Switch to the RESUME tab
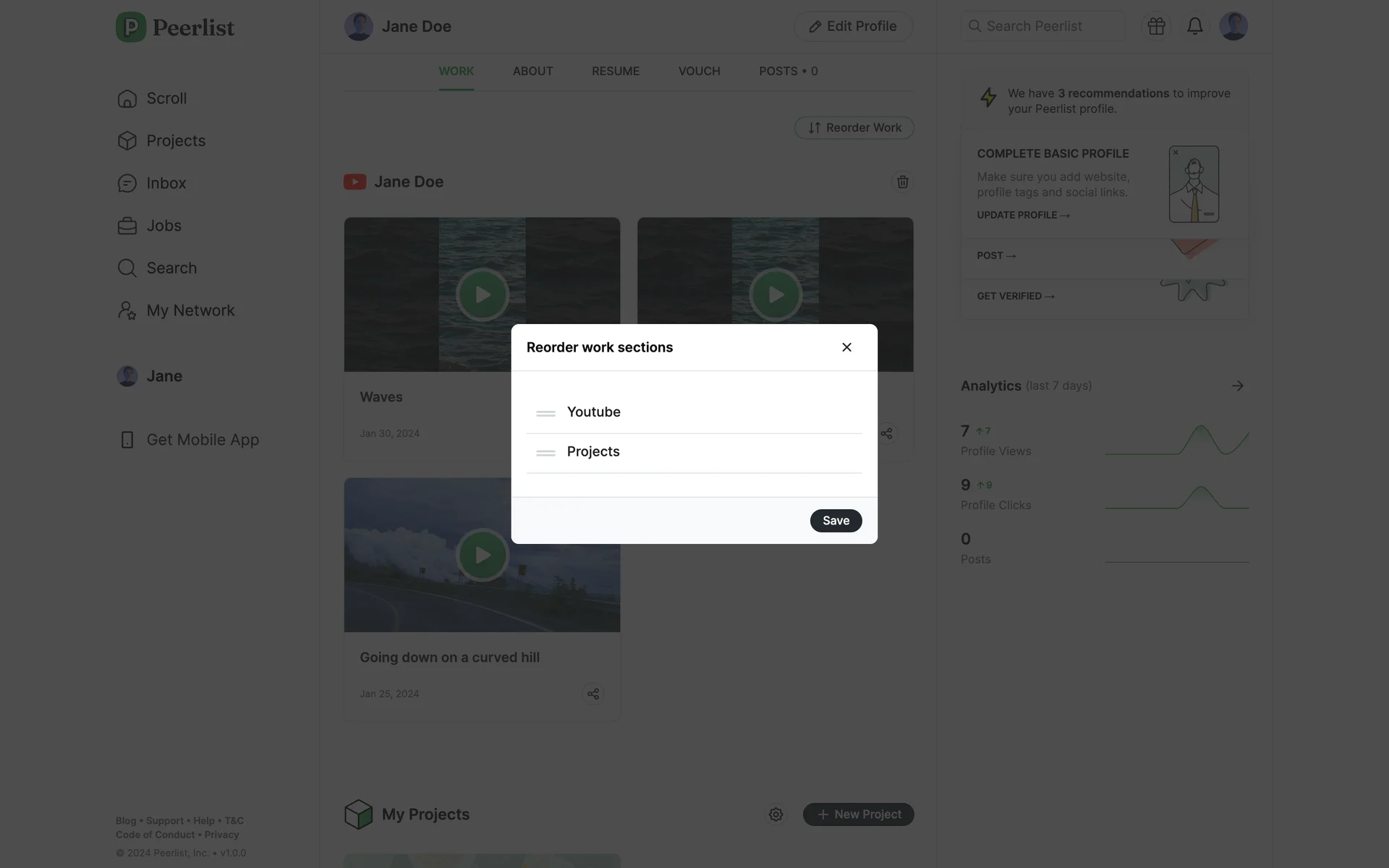 (615, 71)
